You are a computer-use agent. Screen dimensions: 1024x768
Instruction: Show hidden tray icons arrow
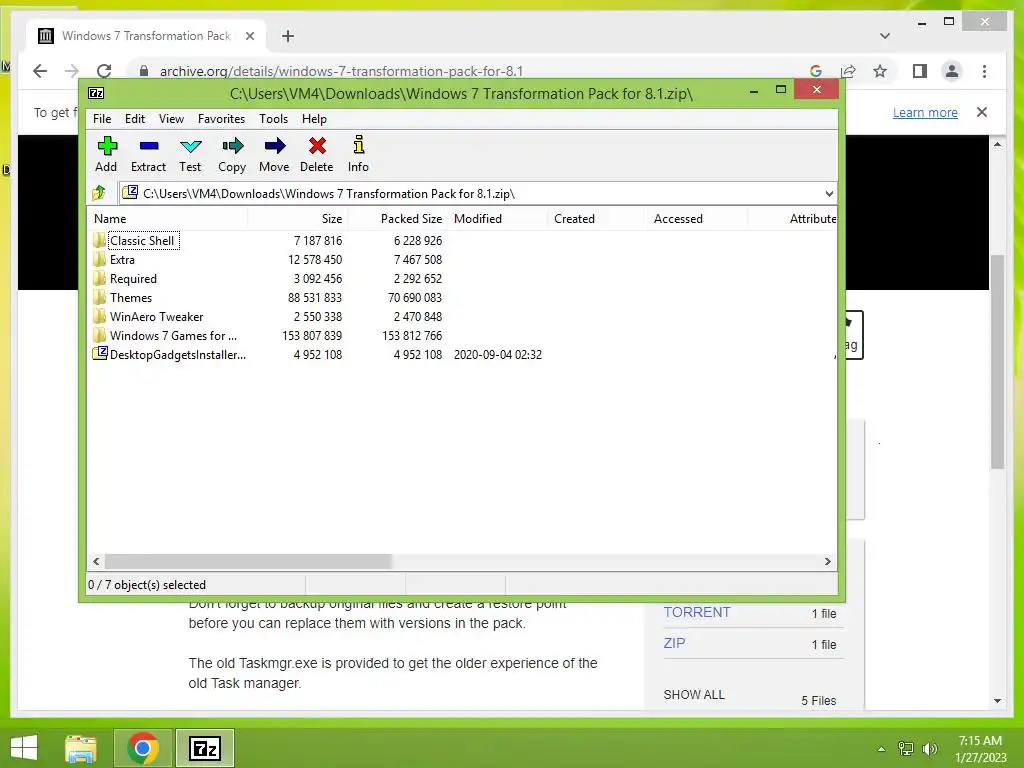[881, 749]
